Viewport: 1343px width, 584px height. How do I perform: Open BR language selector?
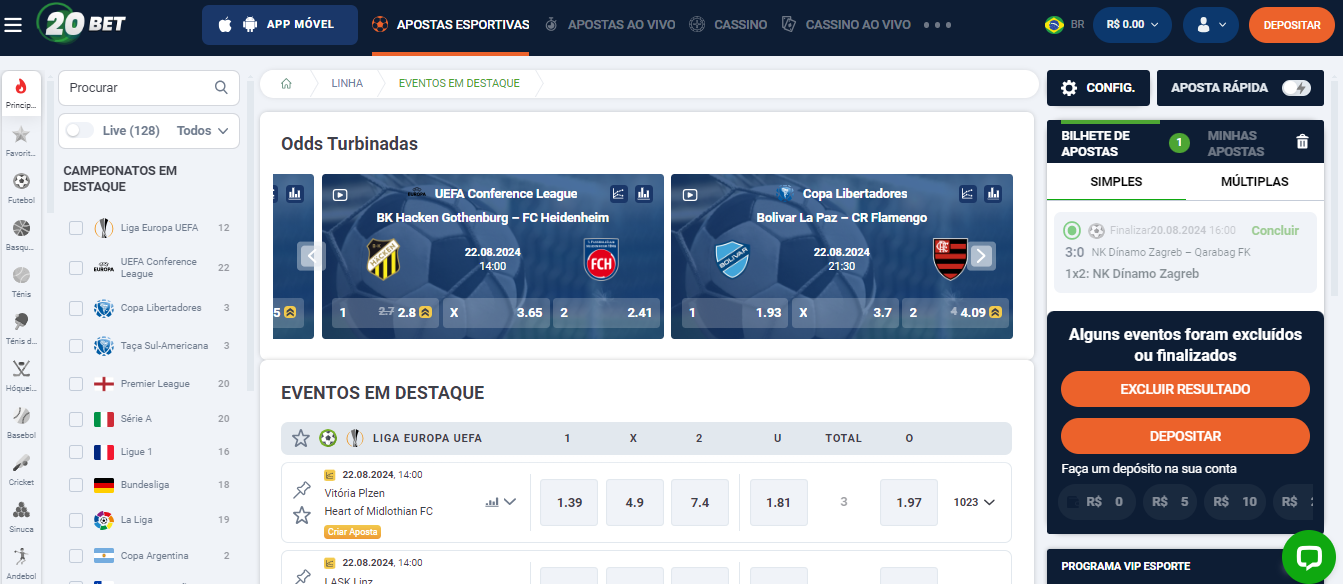click(x=1064, y=25)
